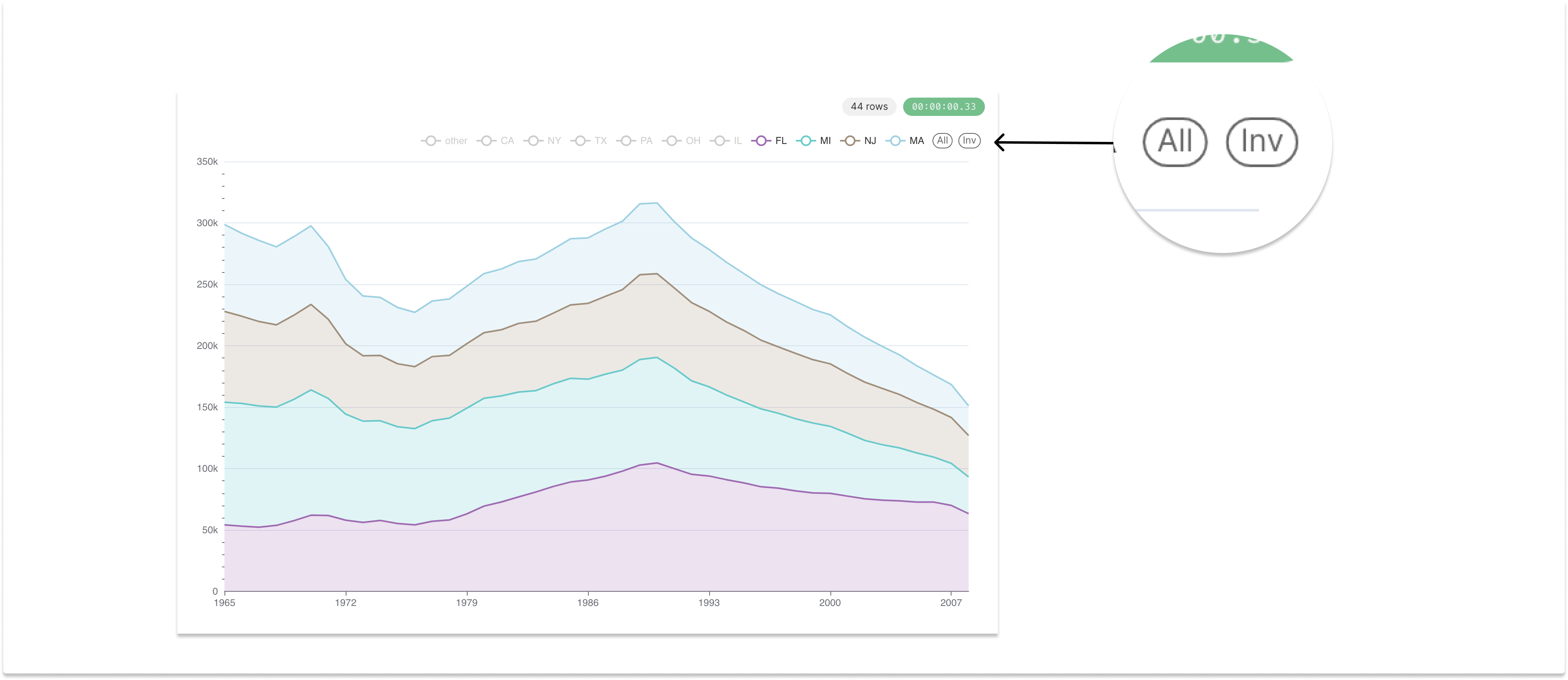This screenshot has height=680, width=1568.
Task: Click the green query time badge
Action: point(943,107)
